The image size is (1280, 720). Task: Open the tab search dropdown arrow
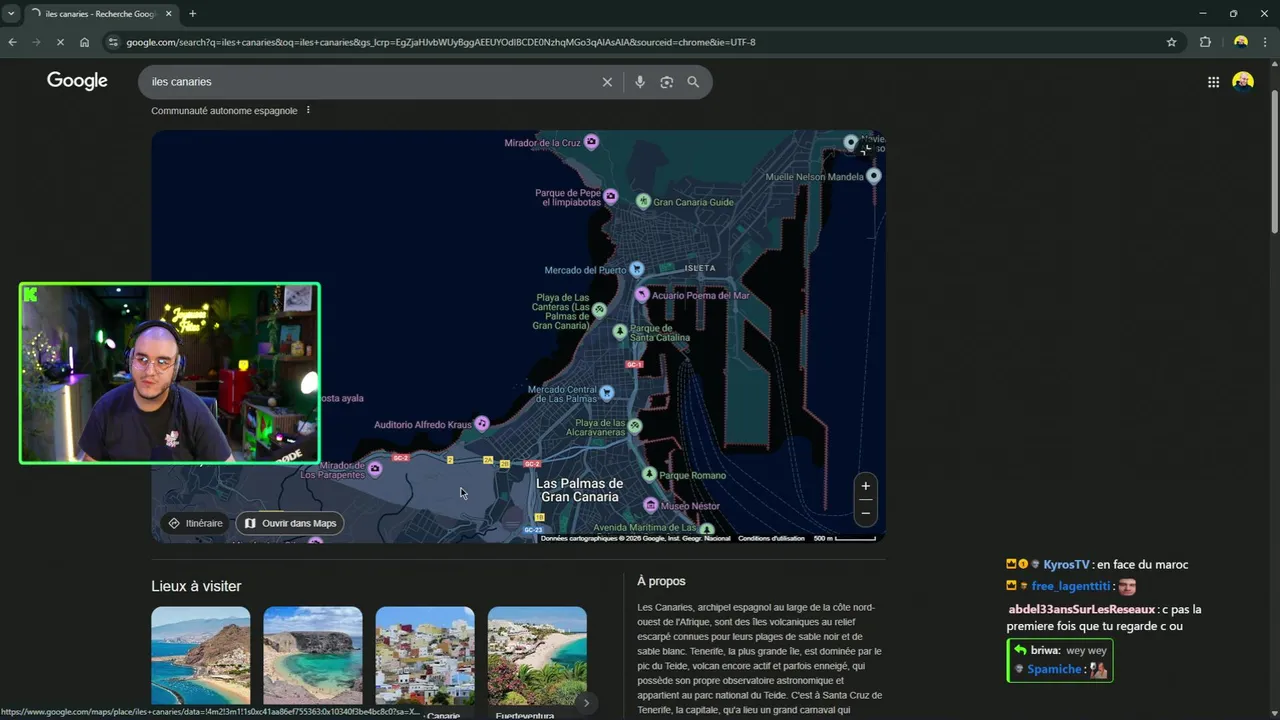pyautogui.click(x=11, y=14)
